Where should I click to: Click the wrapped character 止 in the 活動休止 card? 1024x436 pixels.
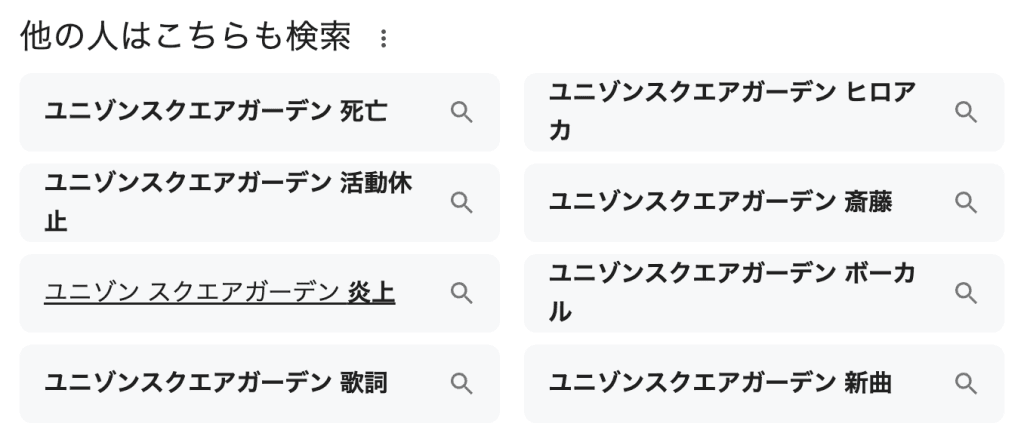coord(56,221)
